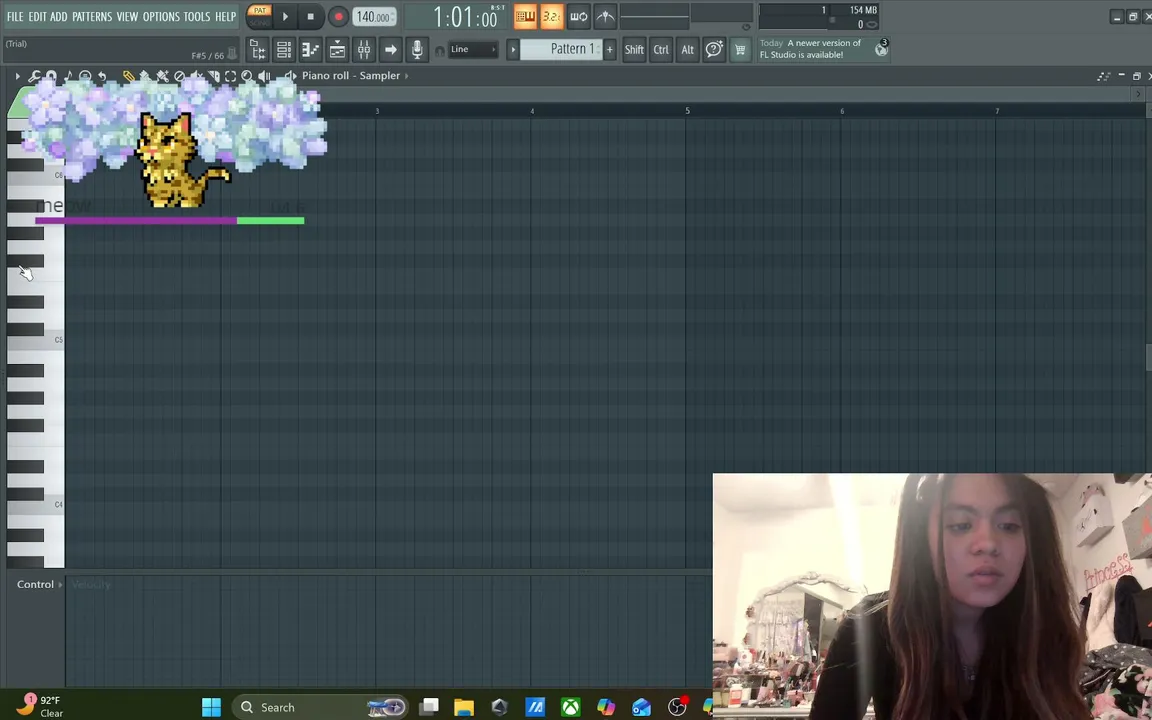The height and width of the screenshot is (720, 1152).
Task: Switch to PAT pattern mode
Action: [259, 10]
